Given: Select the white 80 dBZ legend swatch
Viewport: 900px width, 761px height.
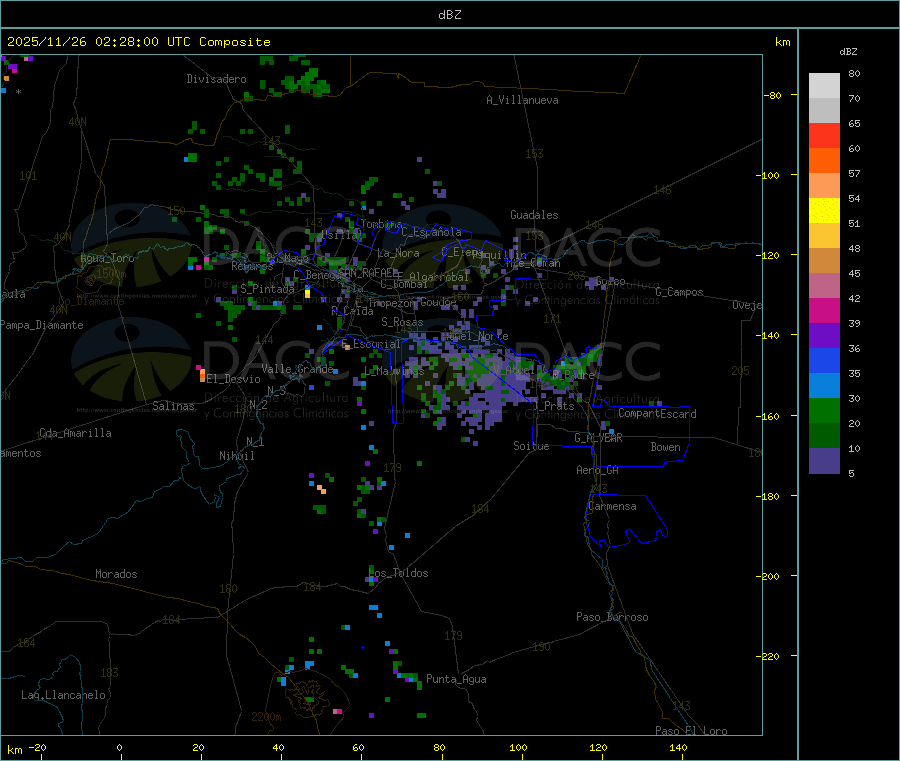Looking at the screenshot, I should pos(824,86).
